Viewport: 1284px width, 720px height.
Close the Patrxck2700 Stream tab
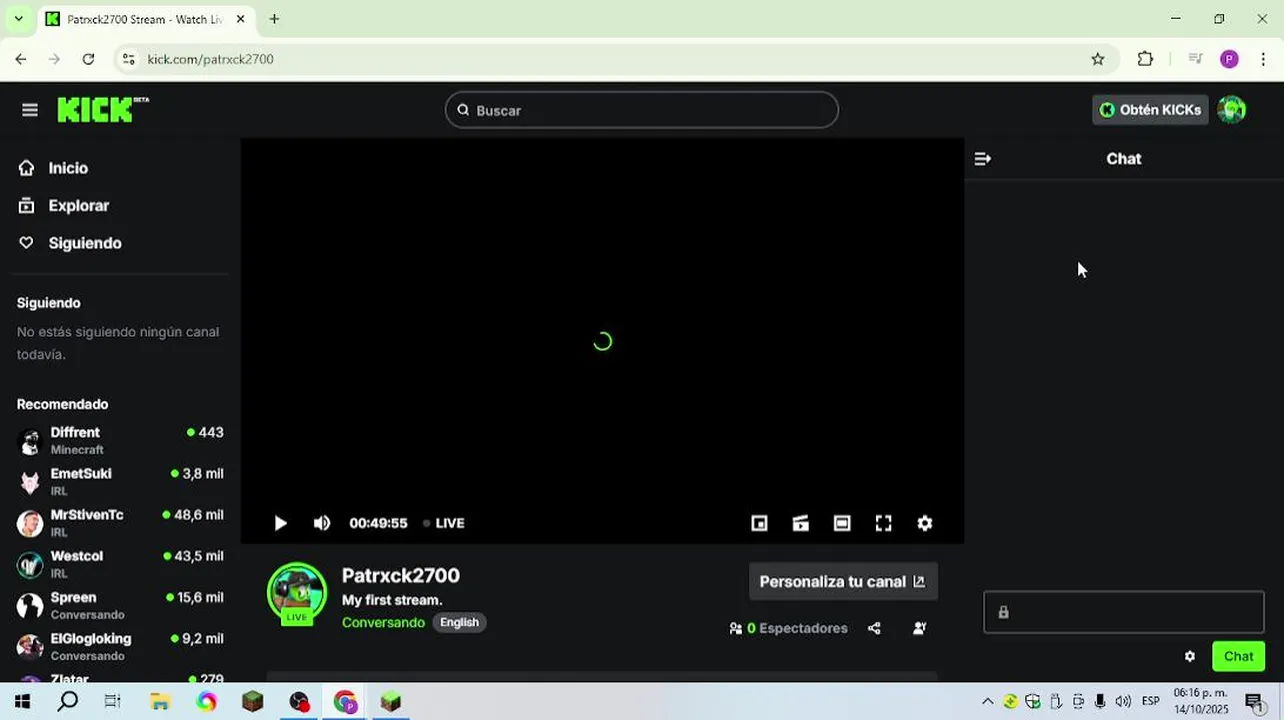(x=240, y=19)
